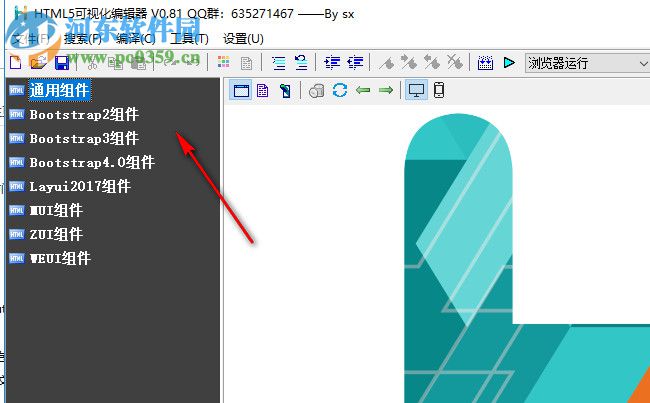Open the browser run mode dropdown
The image size is (650, 403).
coord(587,63)
